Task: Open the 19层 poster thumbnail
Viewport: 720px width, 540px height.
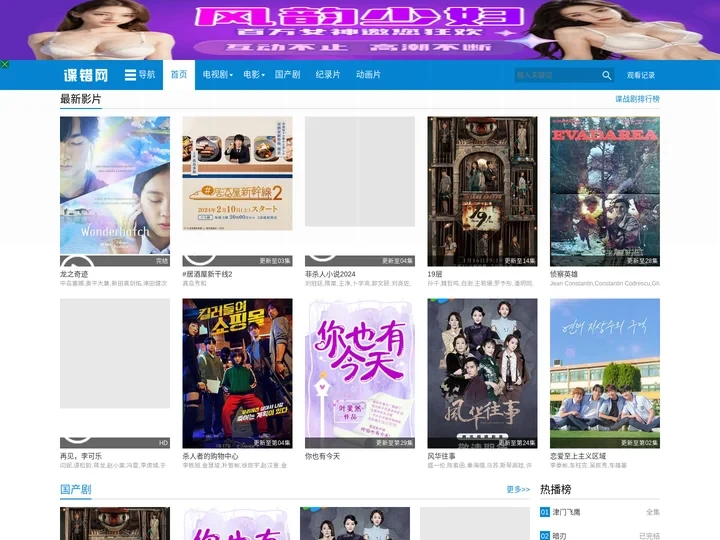Action: tap(482, 191)
